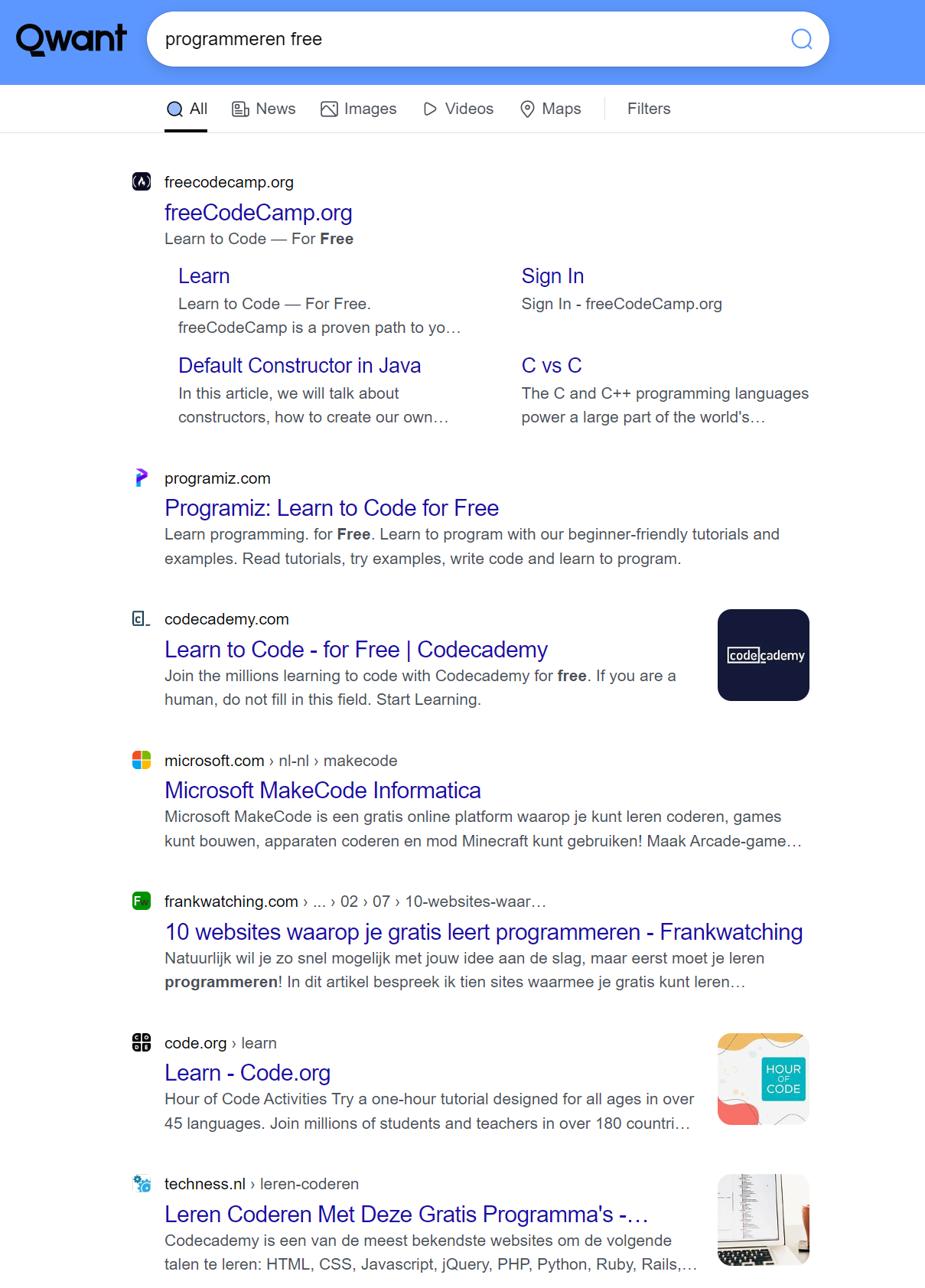Click the 'microsoft.com › nl-nl › makecode' breadcrumb
Viewport: 925px width, 1288px height.
[x=281, y=761]
